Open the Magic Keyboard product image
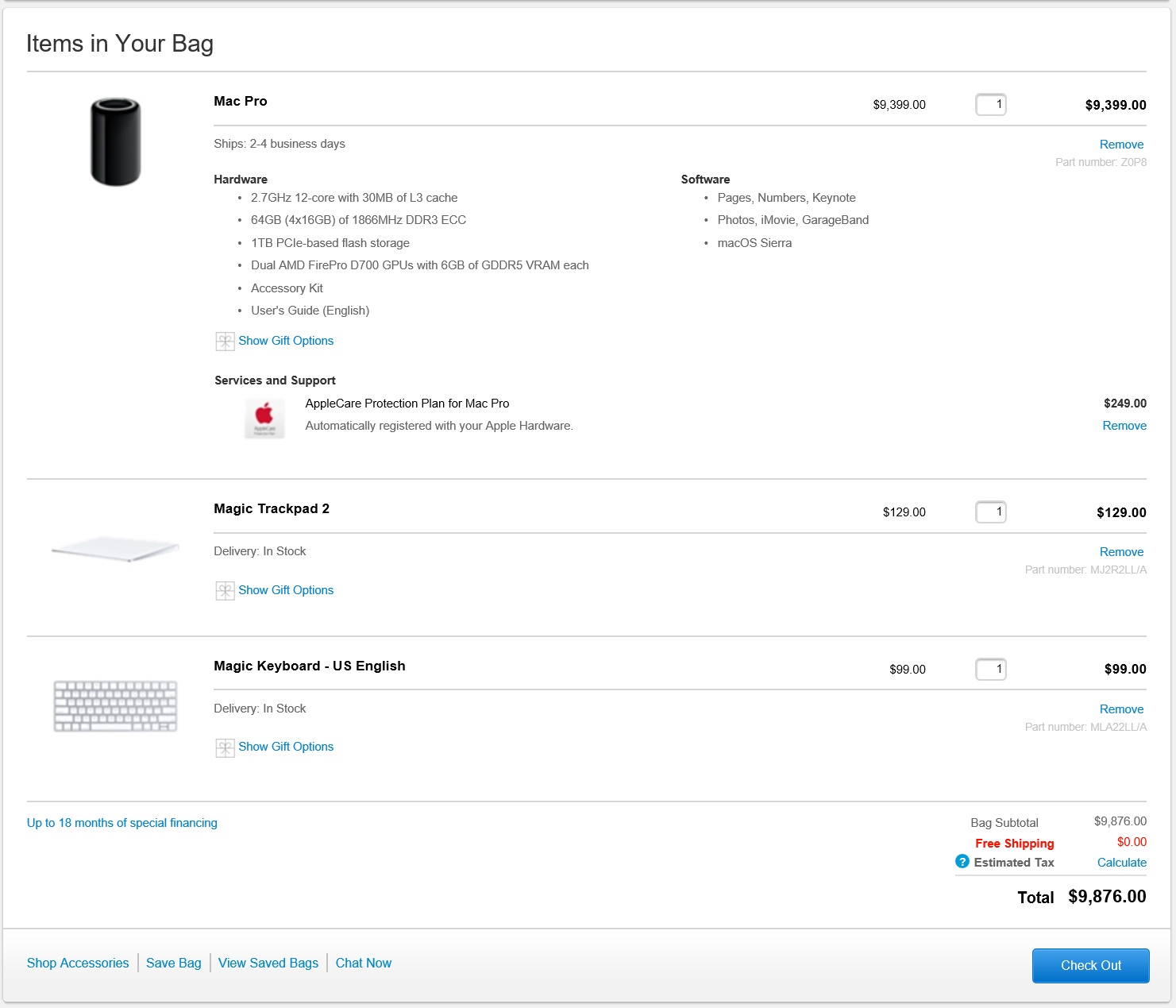The height and width of the screenshot is (1008, 1176). click(116, 706)
